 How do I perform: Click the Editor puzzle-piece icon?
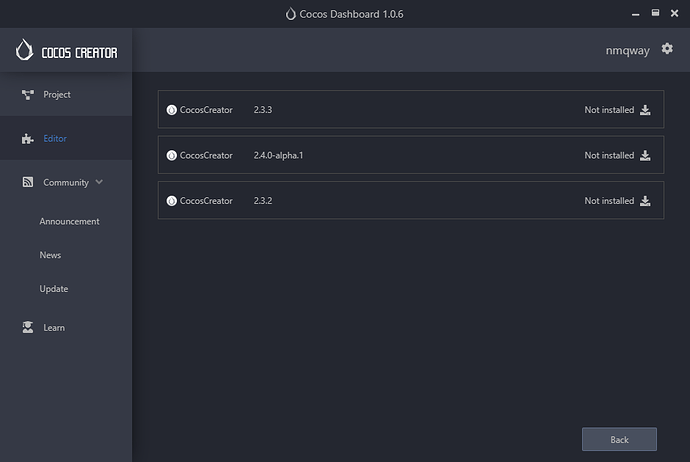(28, 139)
